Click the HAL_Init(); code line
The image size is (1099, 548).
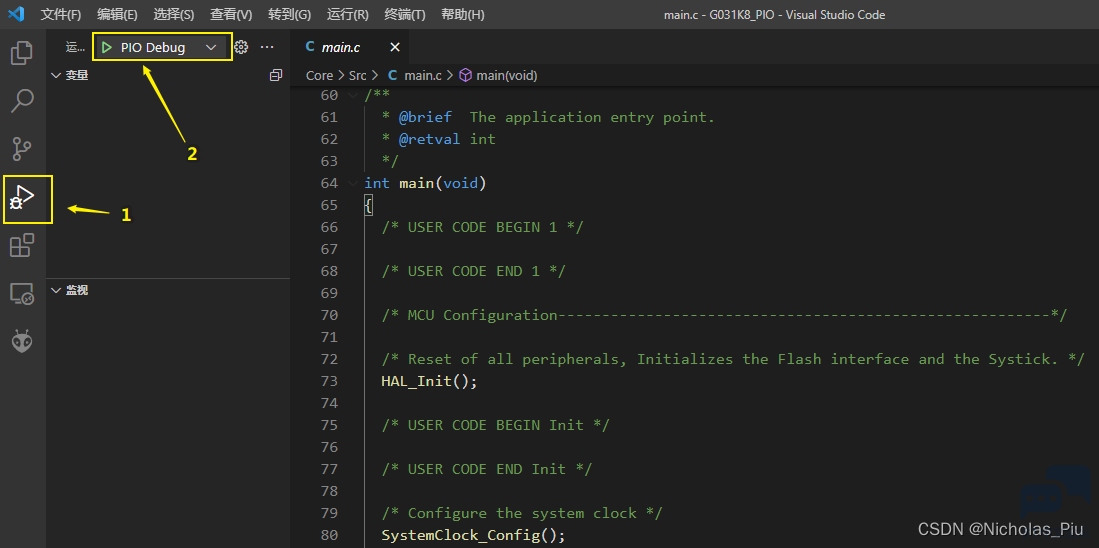pos(429,381)
